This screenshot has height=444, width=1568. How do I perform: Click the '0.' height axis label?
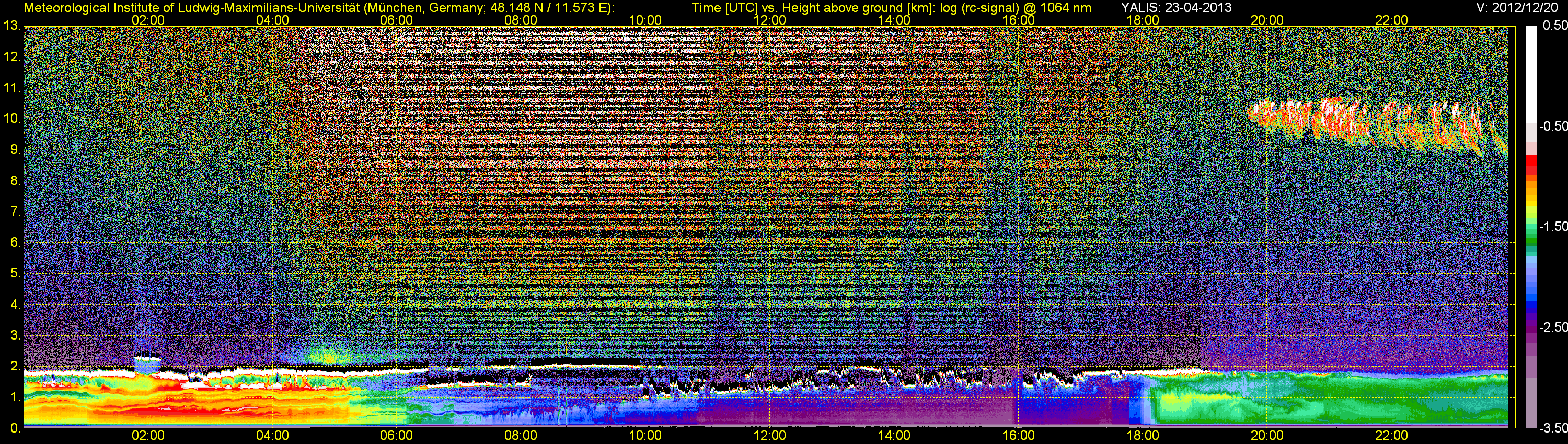pyautogui.click(x=15, y=428)
